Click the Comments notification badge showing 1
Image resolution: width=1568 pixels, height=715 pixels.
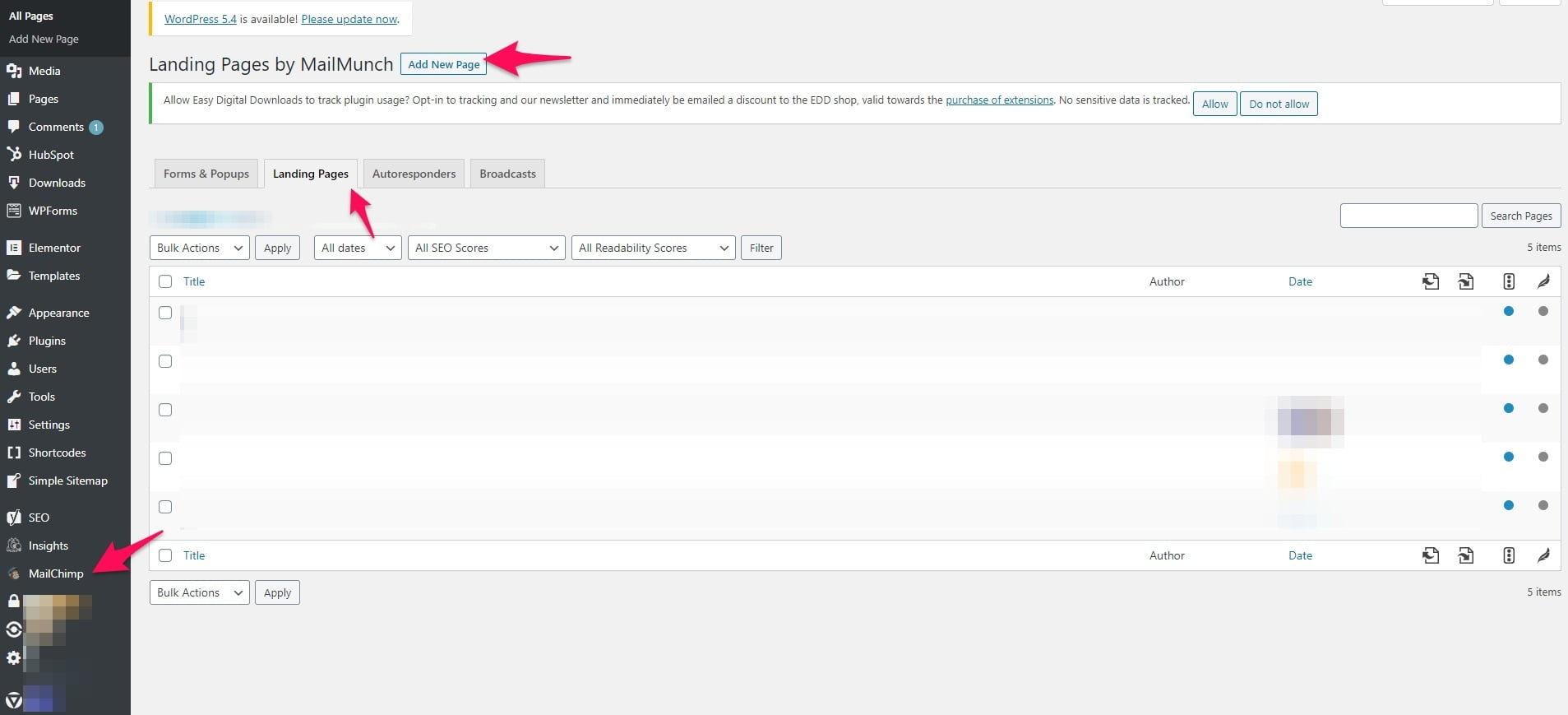[x=96, y=127]
